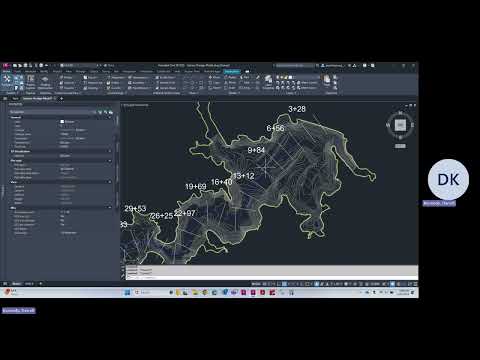480x360 pixels.
Task: Toggle PICKADD icon in Properties palette
Action: (100, 112)
